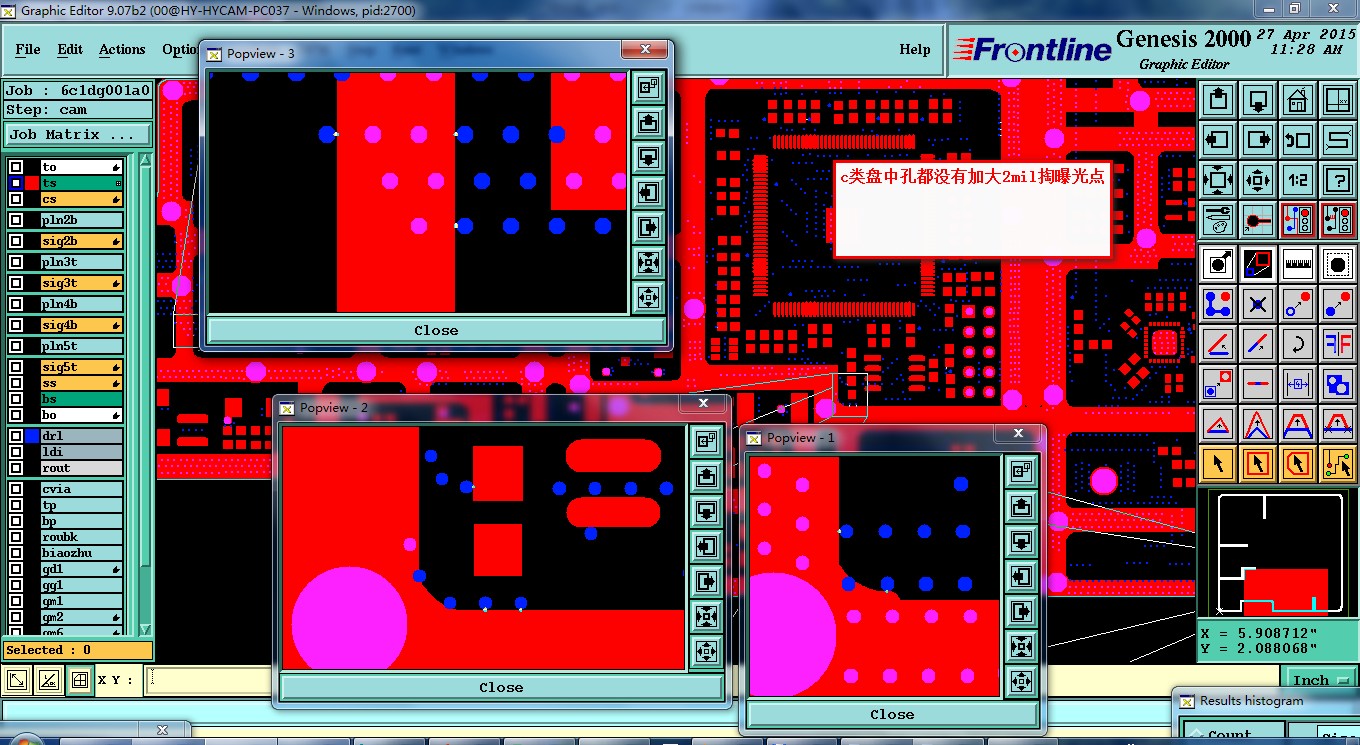
Task: Click the circular rotate arrow icon
Action: click(1298, 344)
